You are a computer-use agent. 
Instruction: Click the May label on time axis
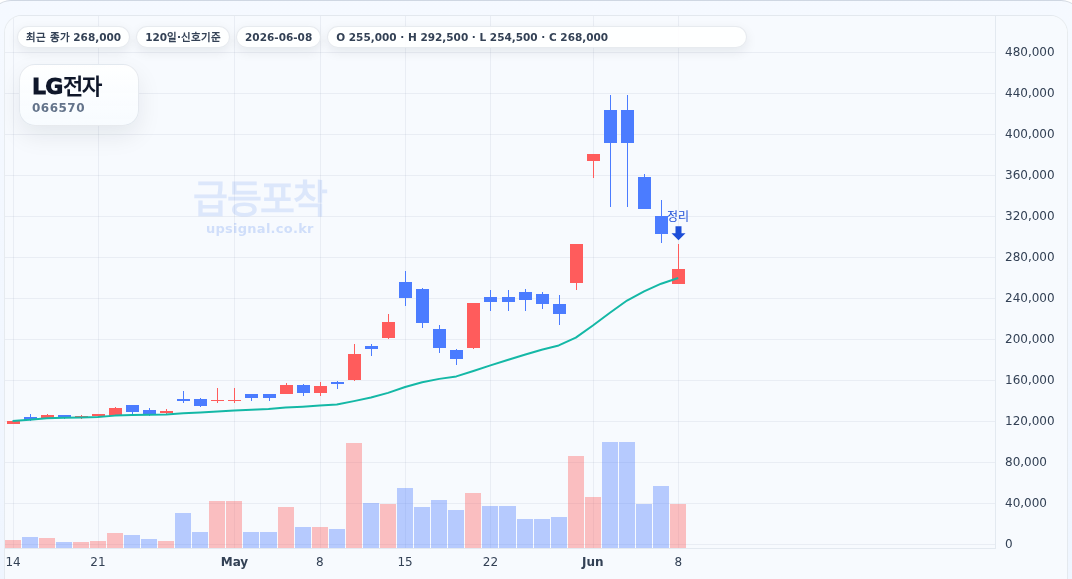click(234, 562)
